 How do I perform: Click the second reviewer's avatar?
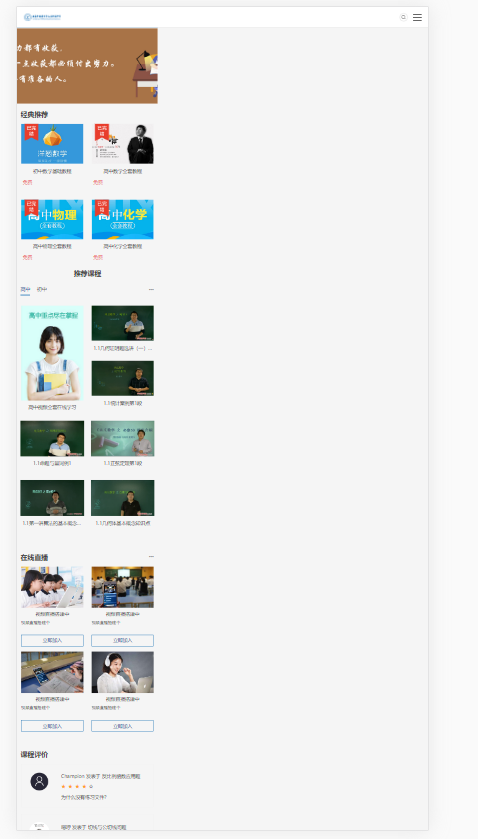click(39, 827)
